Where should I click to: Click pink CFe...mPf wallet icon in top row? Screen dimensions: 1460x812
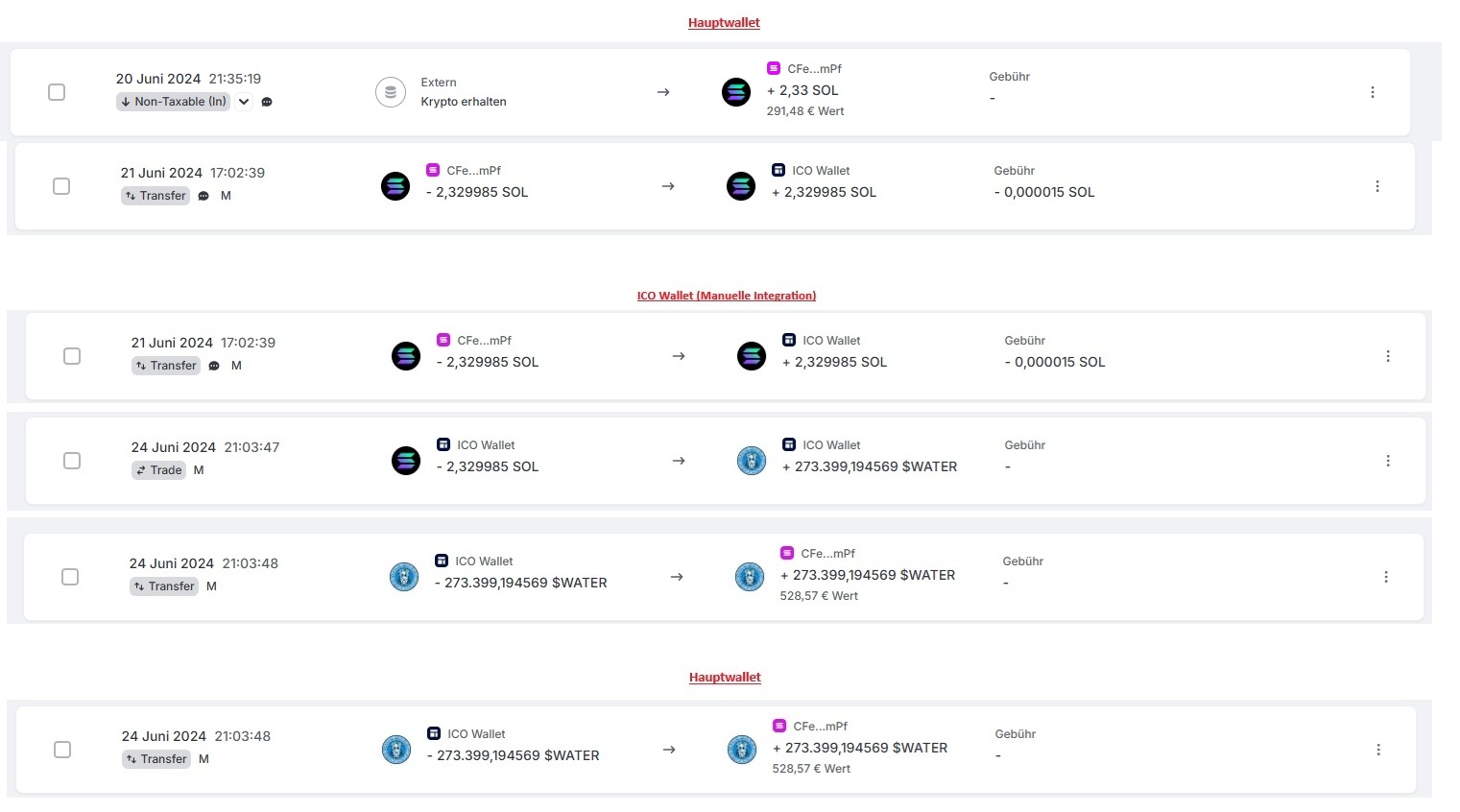tap(774, 68)
